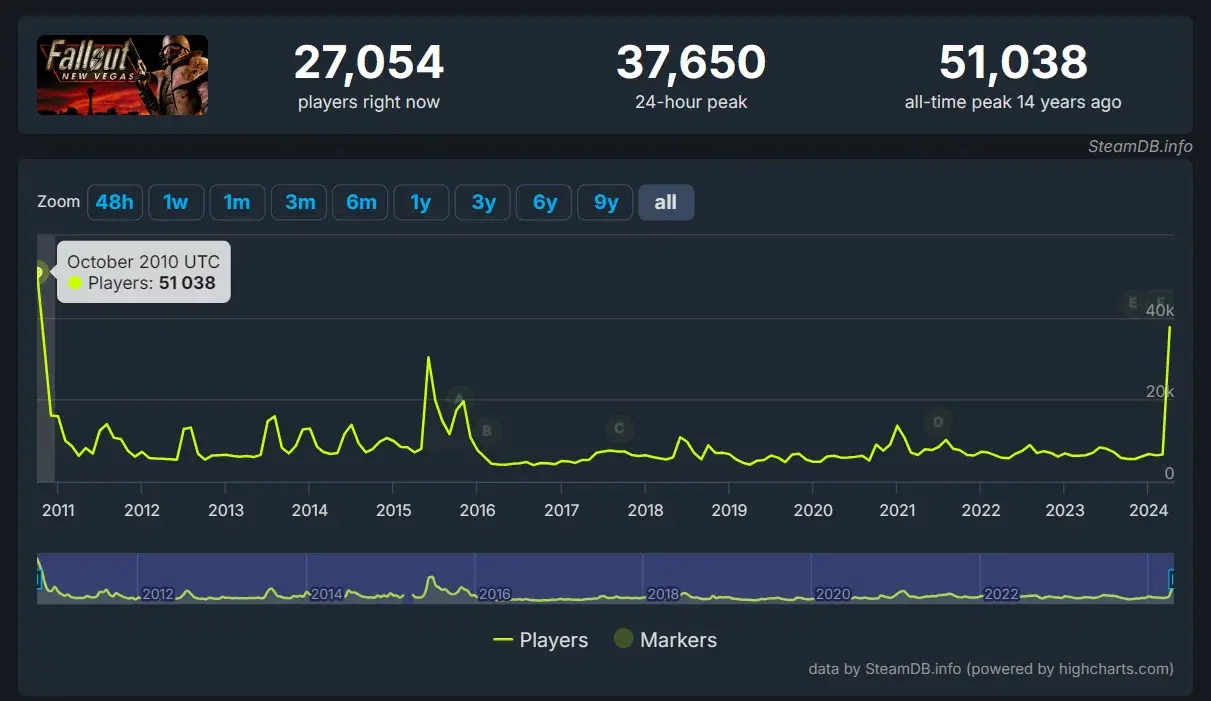
Task: Click chart marker C near 2018
Action: click(x=619, y=429)
